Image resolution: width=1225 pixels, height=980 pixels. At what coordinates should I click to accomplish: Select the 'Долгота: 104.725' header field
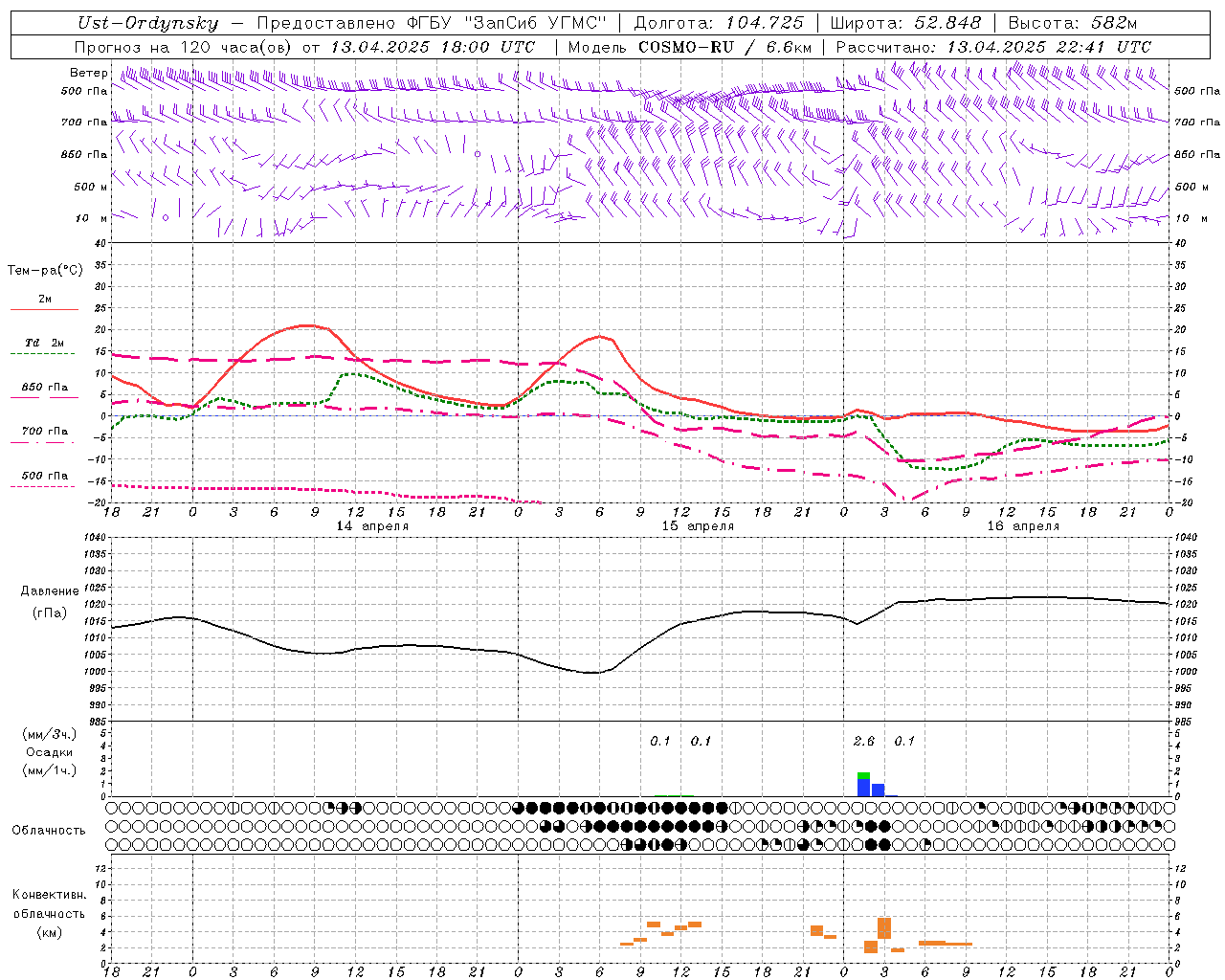click(719, 23)
